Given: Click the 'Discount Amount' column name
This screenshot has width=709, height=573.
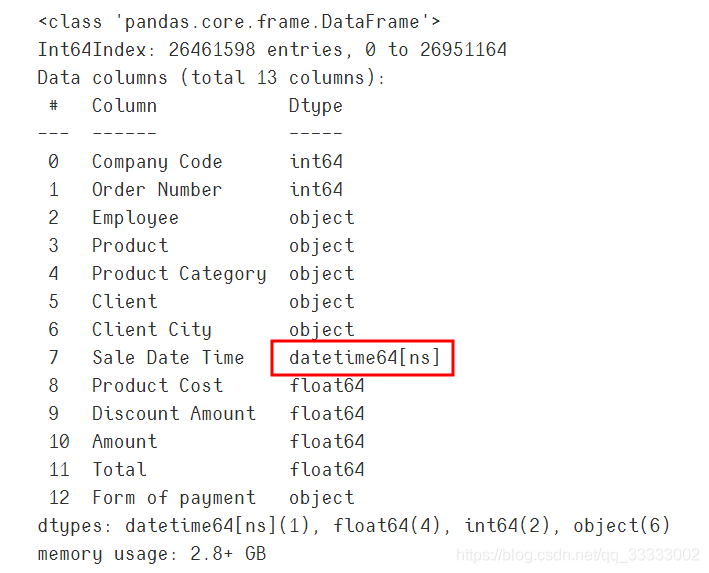Looking at the screenshot, I should click(174, 413).
